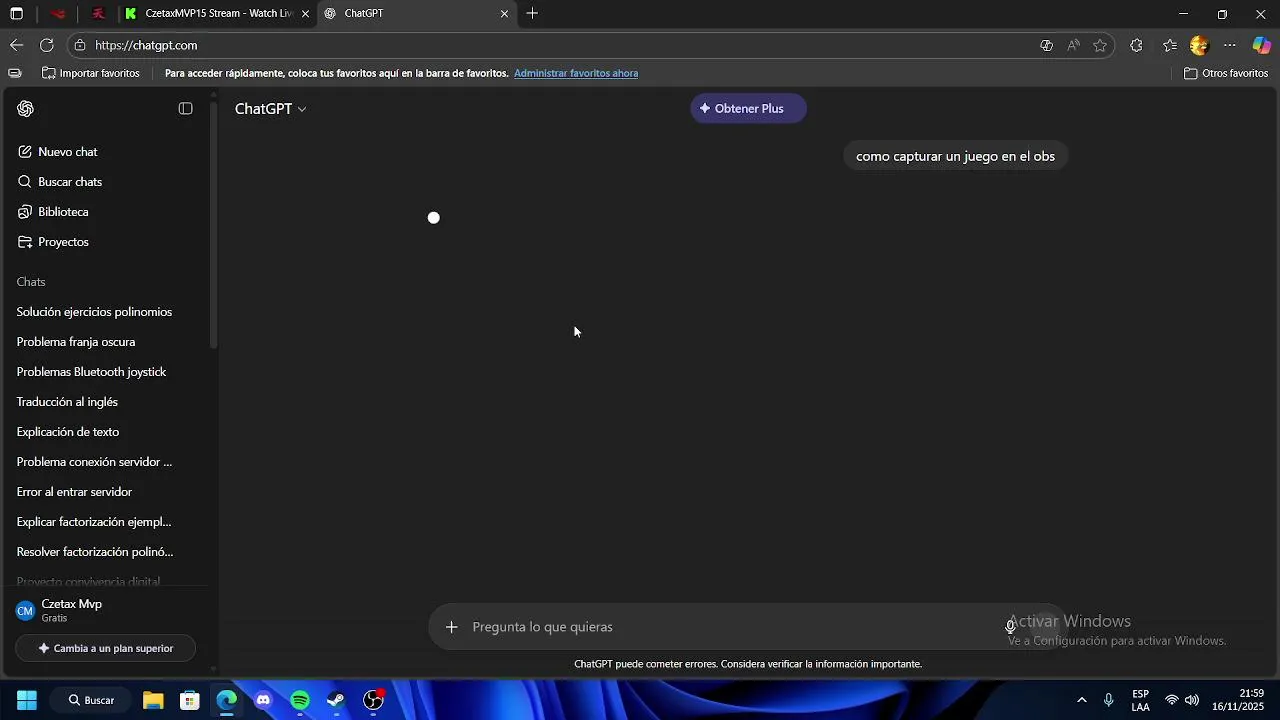
Task: Click the address-bar app icon beside Read aloud
Action: [x=1046, y=45]
